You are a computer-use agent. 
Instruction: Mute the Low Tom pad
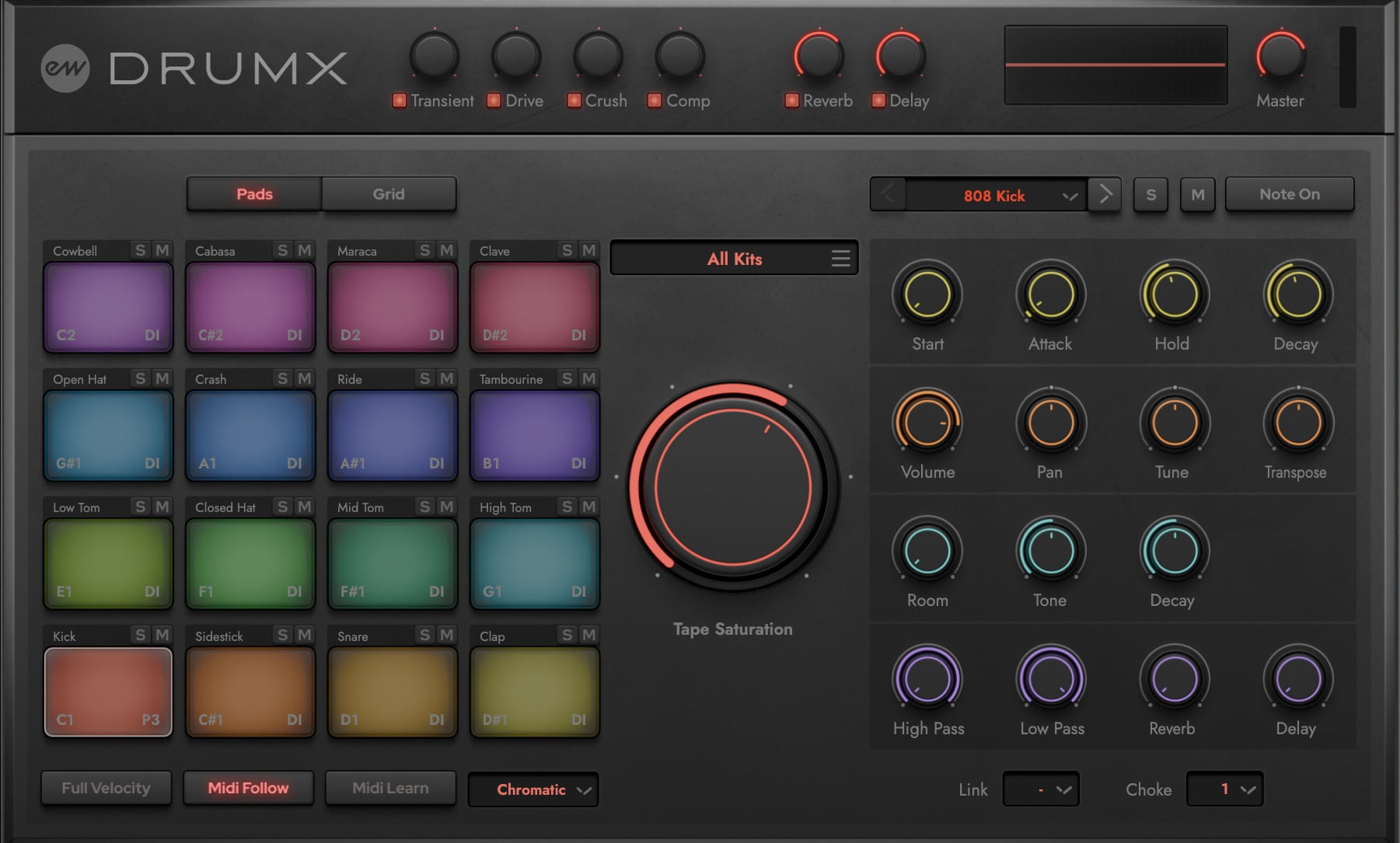[x=162, y=507]
